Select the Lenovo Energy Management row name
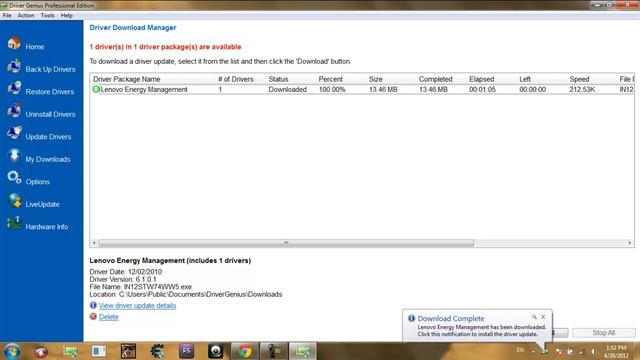The width and height of the screenshot is (640, 360). tap(144, 89)
